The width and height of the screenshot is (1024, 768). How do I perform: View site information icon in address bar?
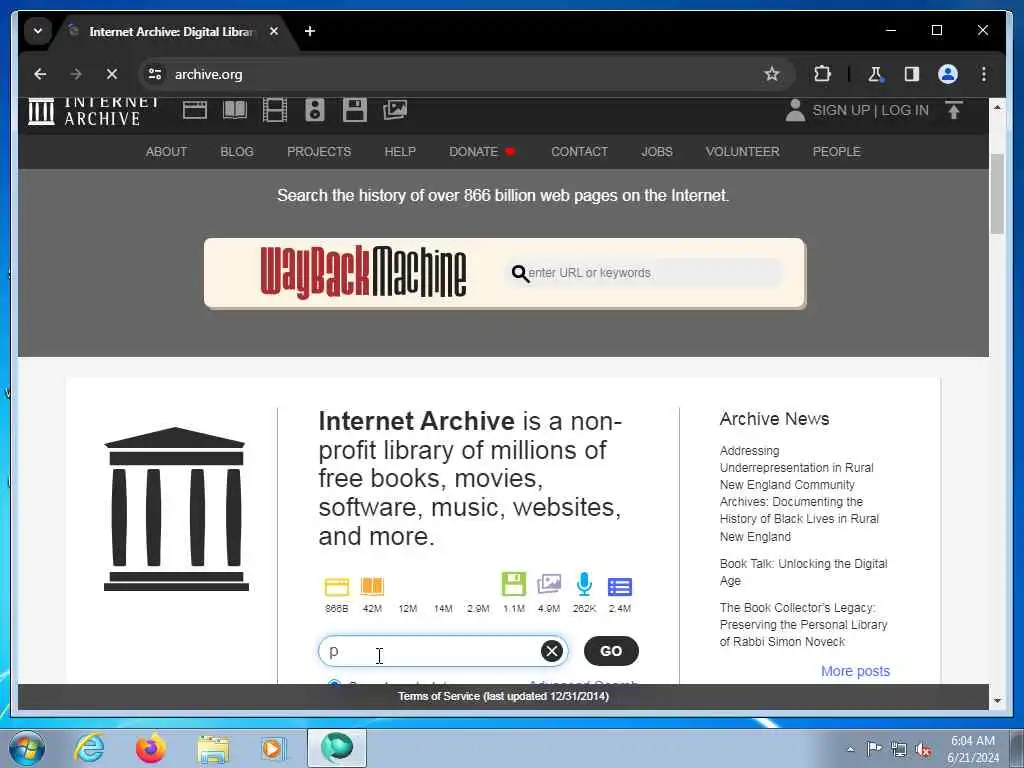click(x=155, y=74)
